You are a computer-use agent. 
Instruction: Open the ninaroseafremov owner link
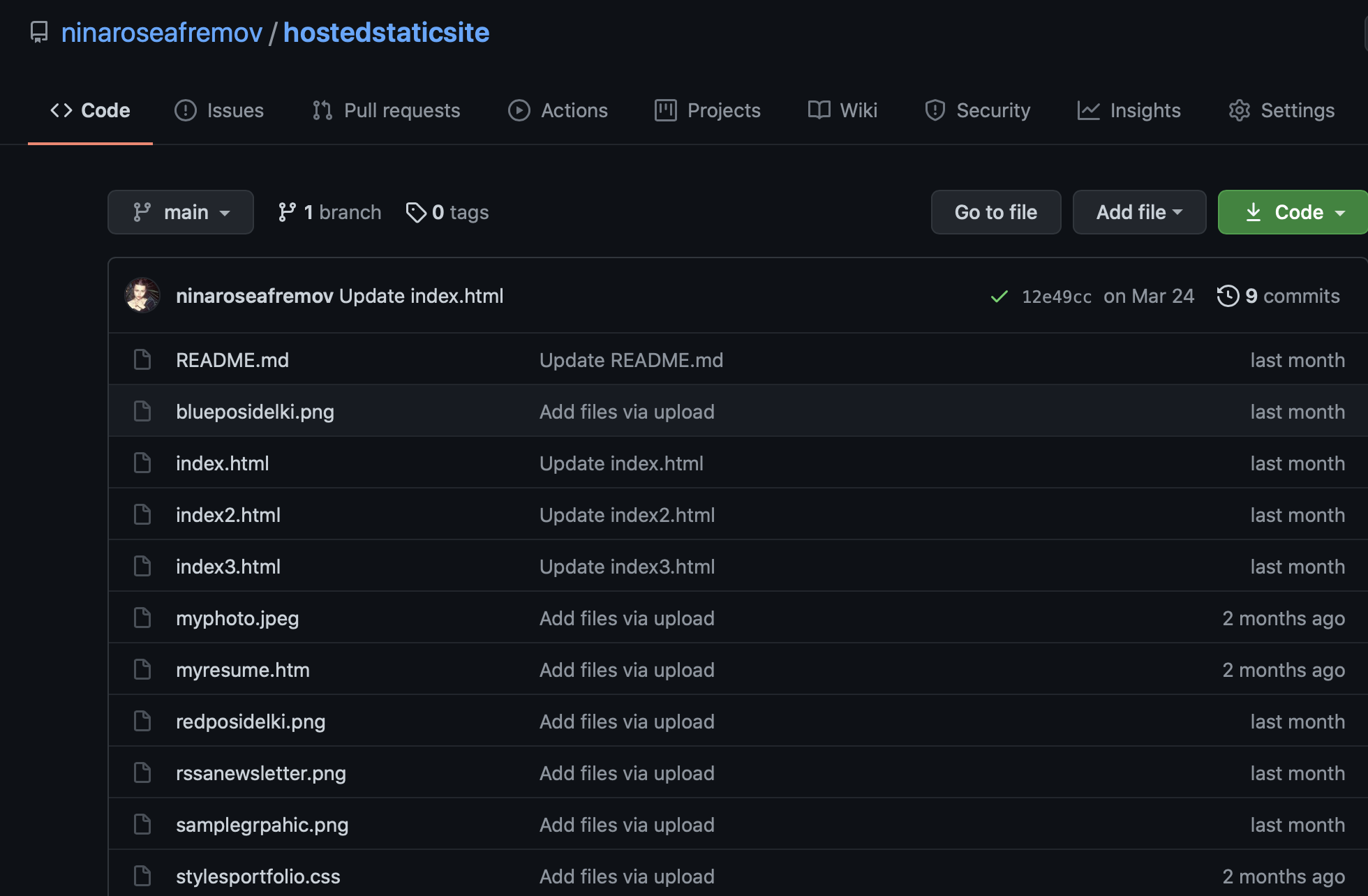[x=162, y=33]
